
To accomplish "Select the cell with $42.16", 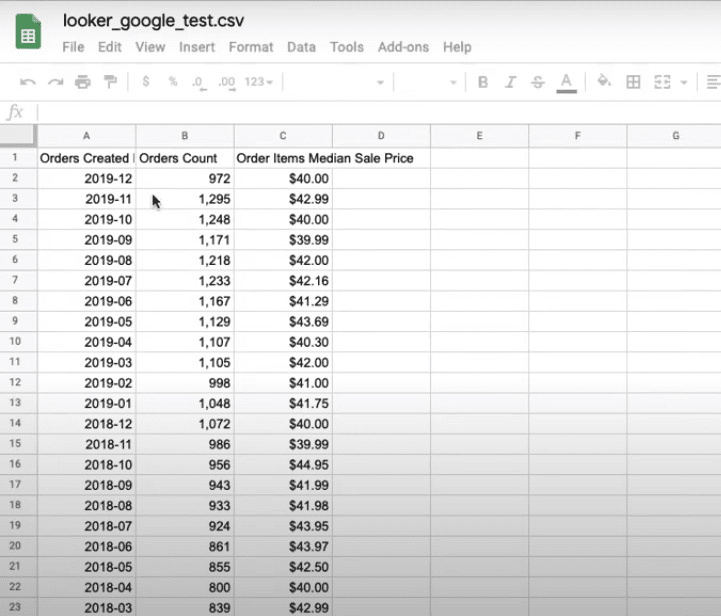I will (x=283, y=281).
